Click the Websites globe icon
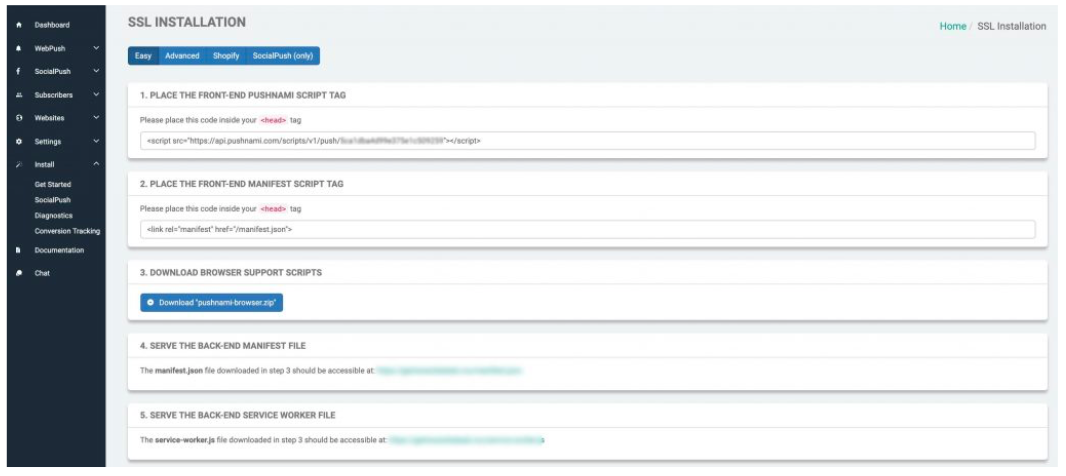The image size is (1066, 476). pyautogui.click(x=19, y=118)
